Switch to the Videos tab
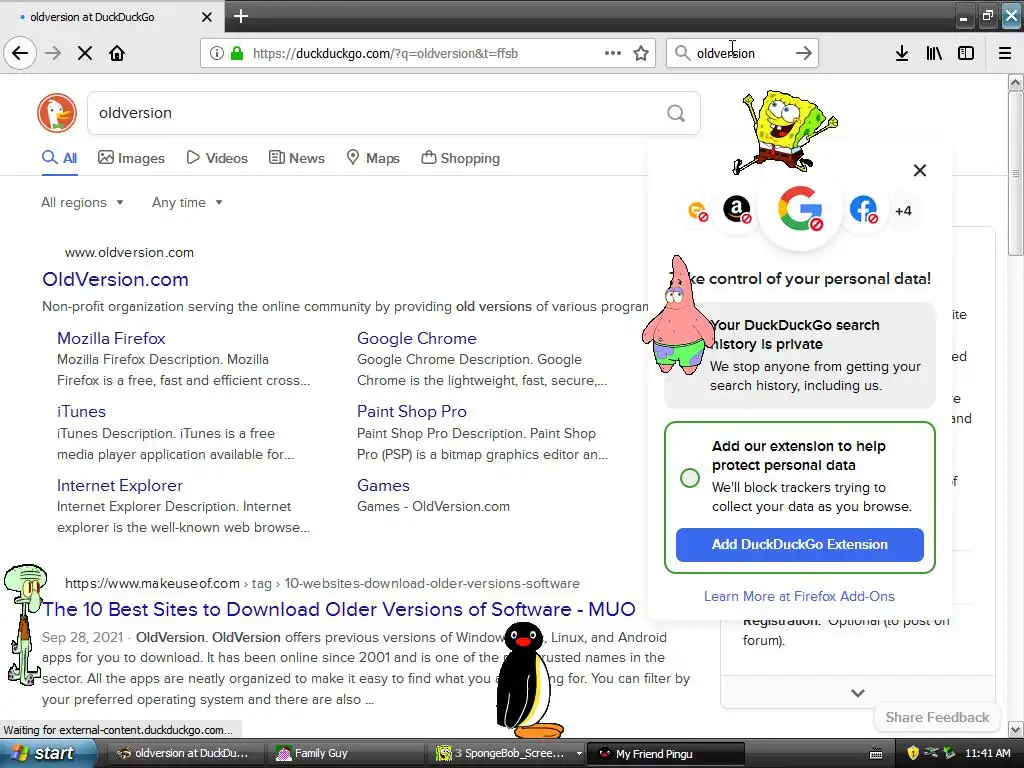Viewport: 1024px width, 768px height. click(217, 158)
